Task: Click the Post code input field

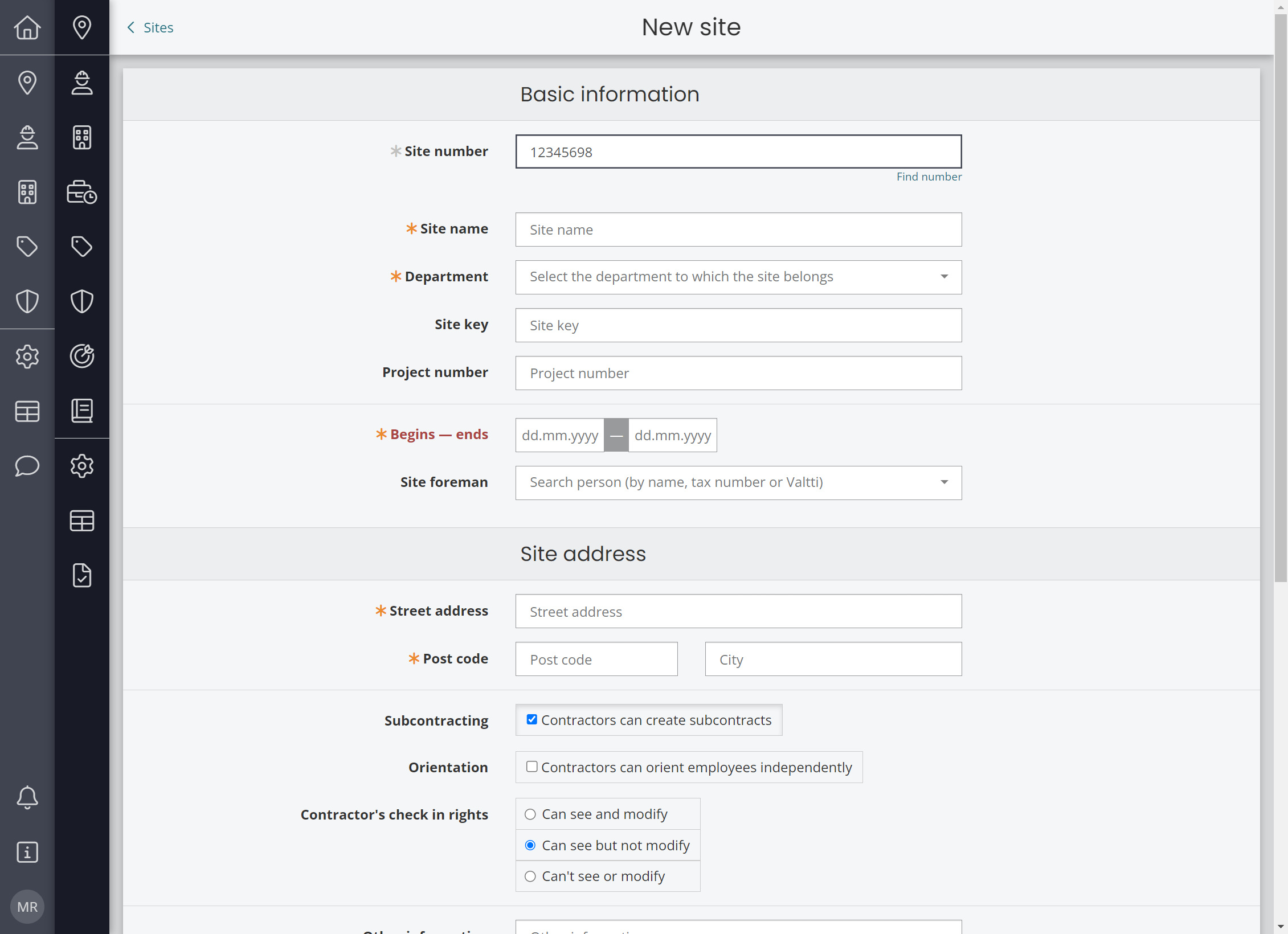Action: pos(596,659)
